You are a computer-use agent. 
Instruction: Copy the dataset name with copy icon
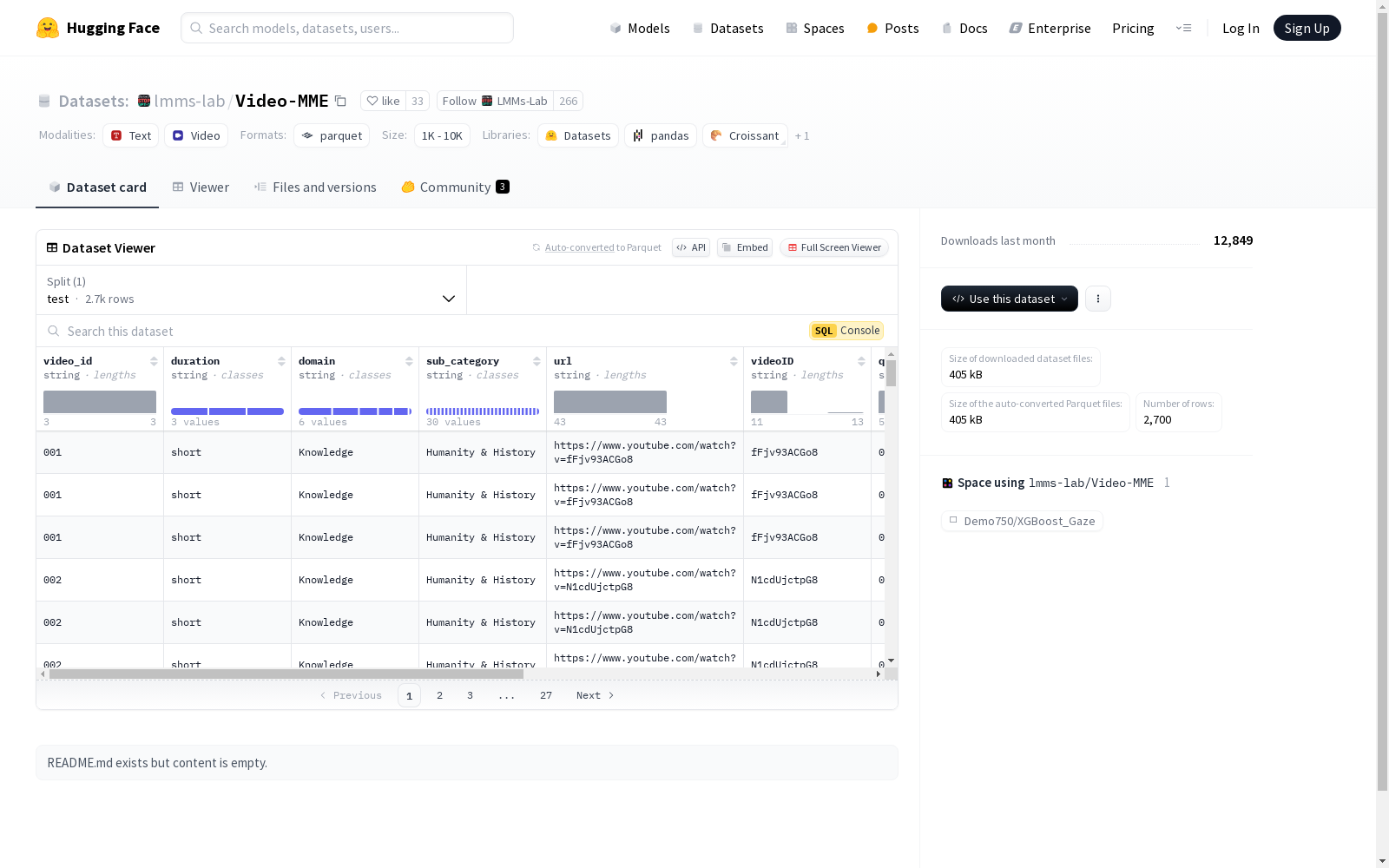tap(341, 102)
